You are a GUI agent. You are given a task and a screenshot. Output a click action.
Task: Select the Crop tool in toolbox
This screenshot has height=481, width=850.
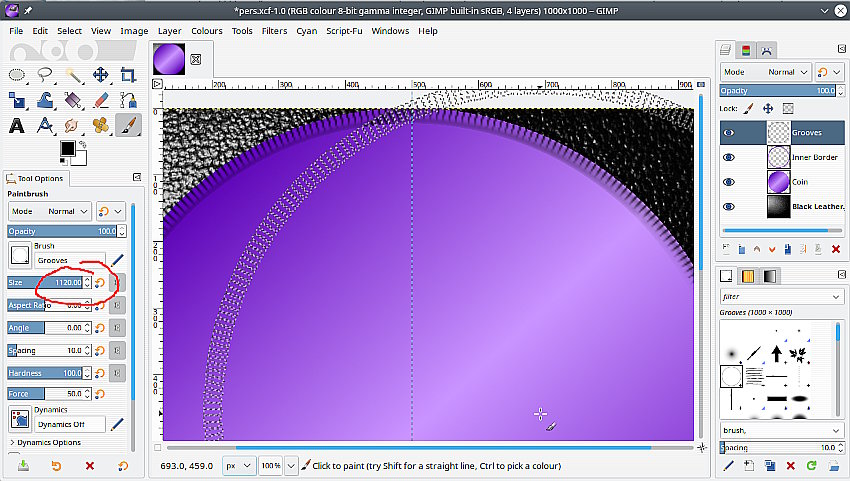tap(128, 75)
